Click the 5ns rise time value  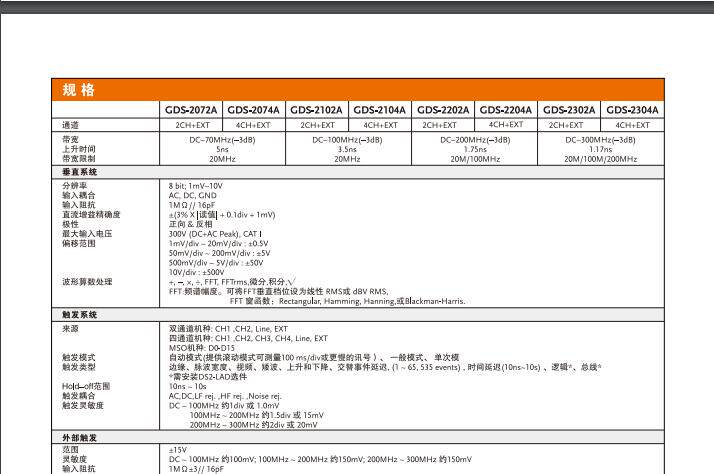(x=222, y=149)
